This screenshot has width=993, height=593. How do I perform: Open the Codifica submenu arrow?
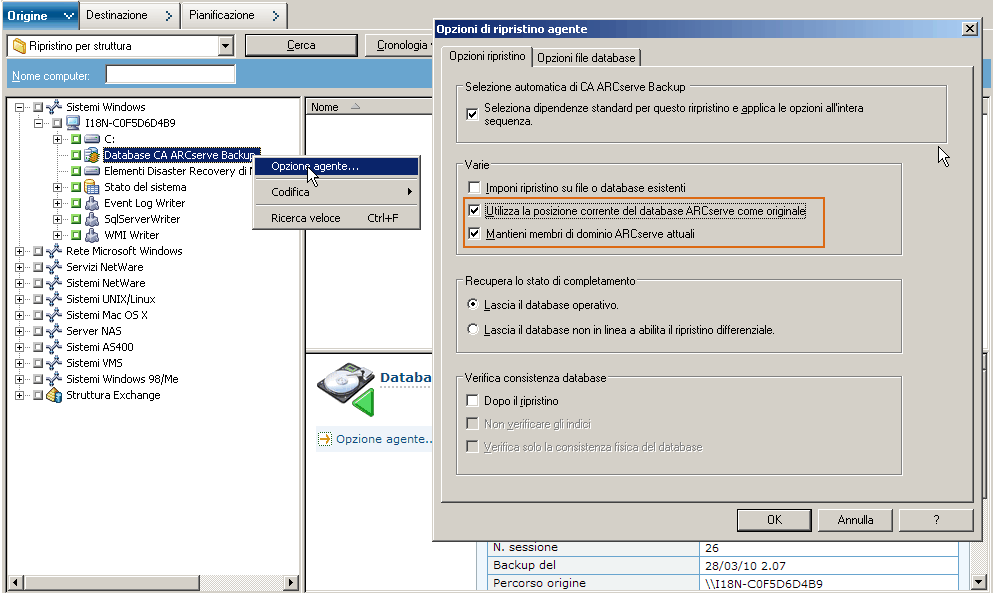coord(410,192)
